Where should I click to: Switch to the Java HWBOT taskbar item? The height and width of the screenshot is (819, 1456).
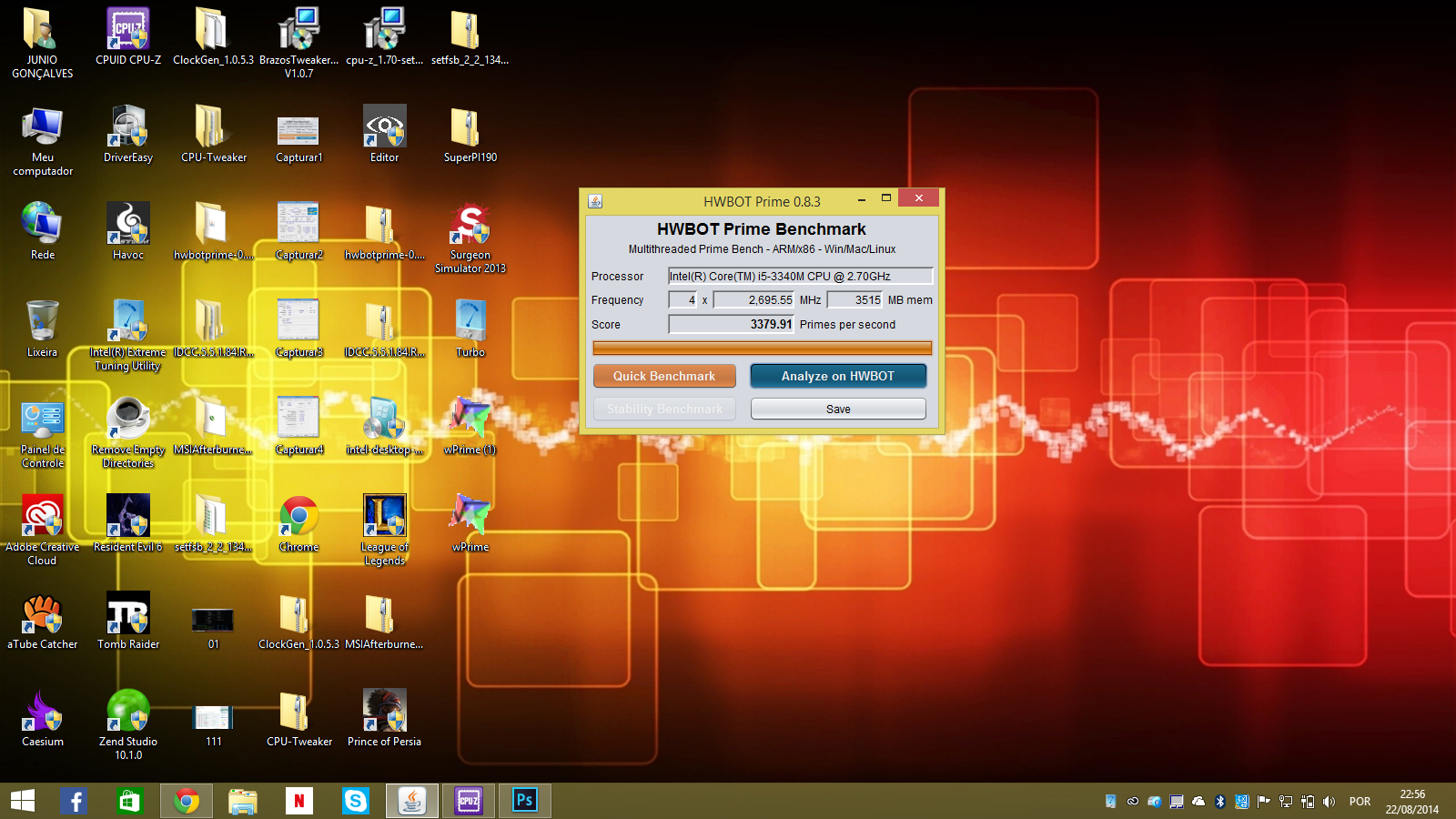(412, 801)
